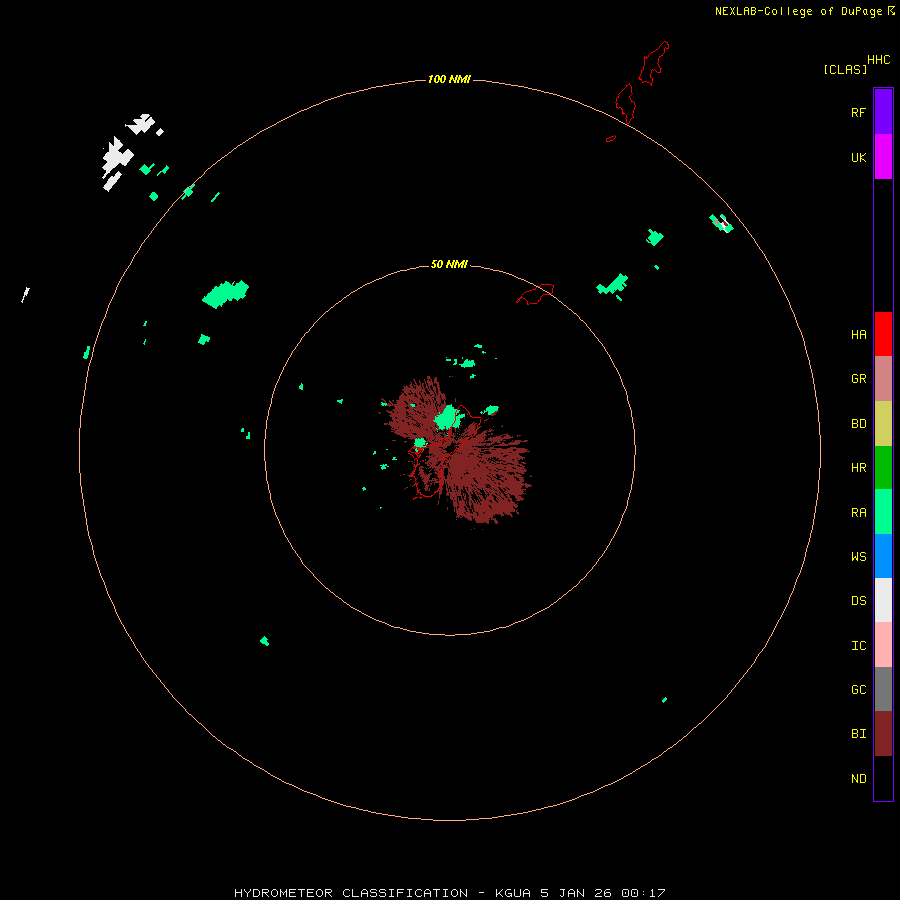Click the GC gray legend swatch
This screenshot has height=900, width=900.
pyautogui.click(x=883, y=689)
